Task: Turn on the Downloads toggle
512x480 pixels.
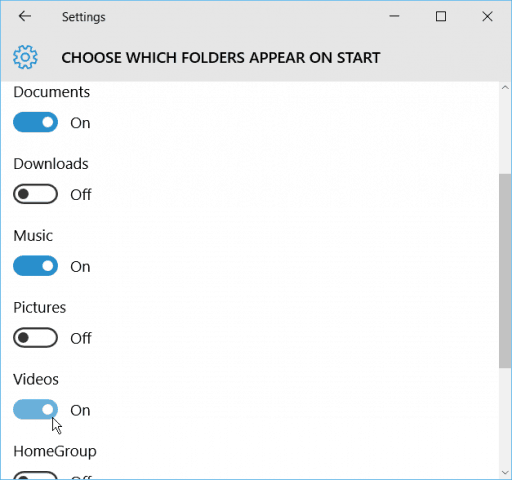Action: pos(35,194)
